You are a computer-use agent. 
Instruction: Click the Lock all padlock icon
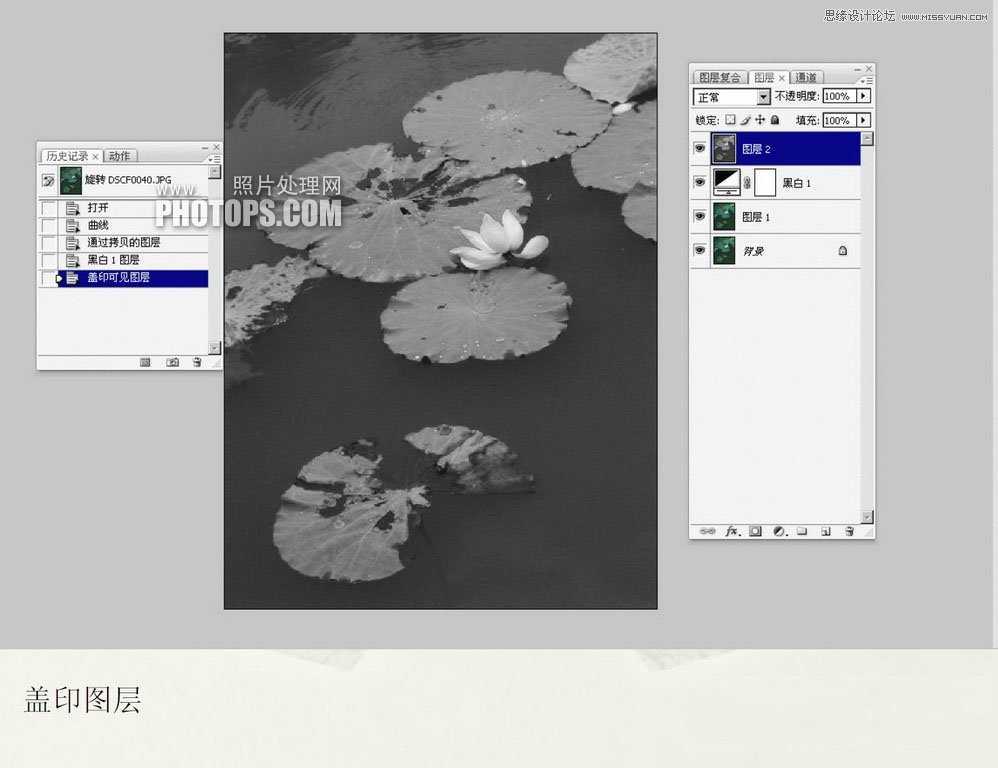[774, 120]
